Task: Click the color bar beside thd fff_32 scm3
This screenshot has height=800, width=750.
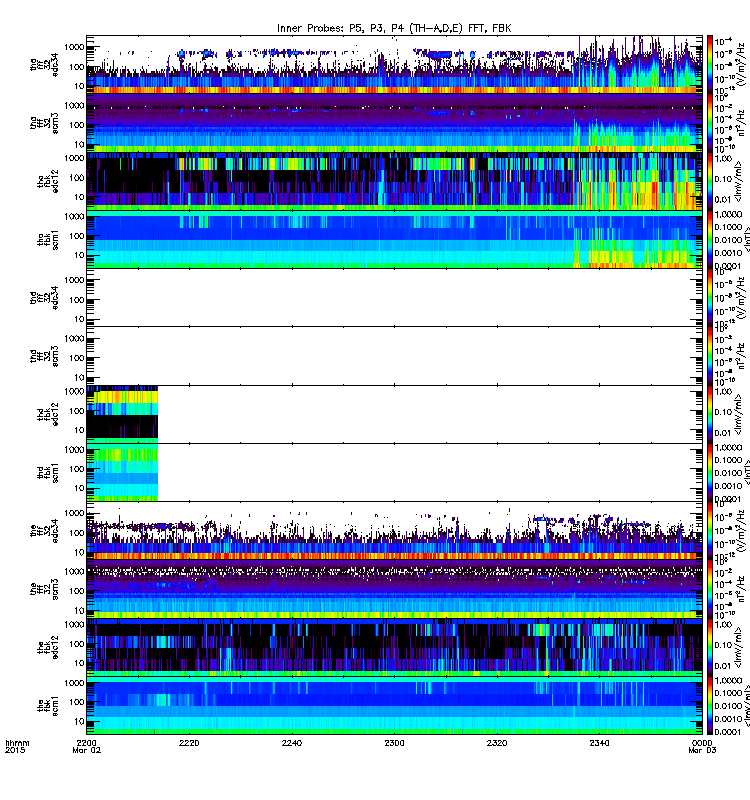Action: [x=710, y=356]
